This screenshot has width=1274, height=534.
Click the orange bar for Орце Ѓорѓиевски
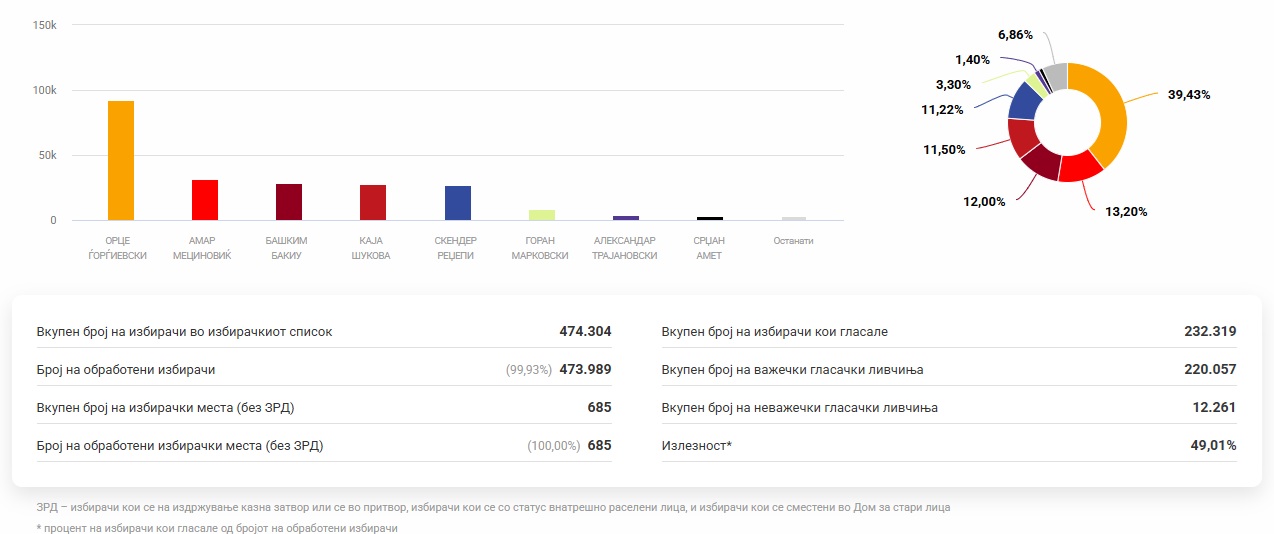(x=121, y=160)
